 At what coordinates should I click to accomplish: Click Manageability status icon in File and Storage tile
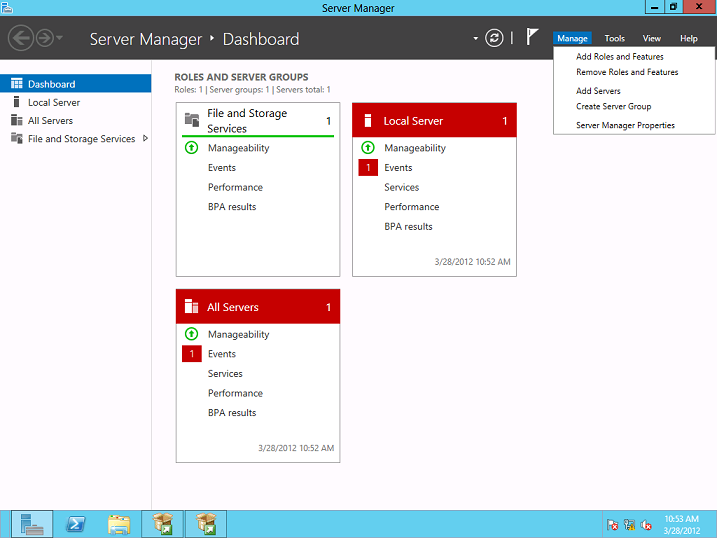coord(191,148)
